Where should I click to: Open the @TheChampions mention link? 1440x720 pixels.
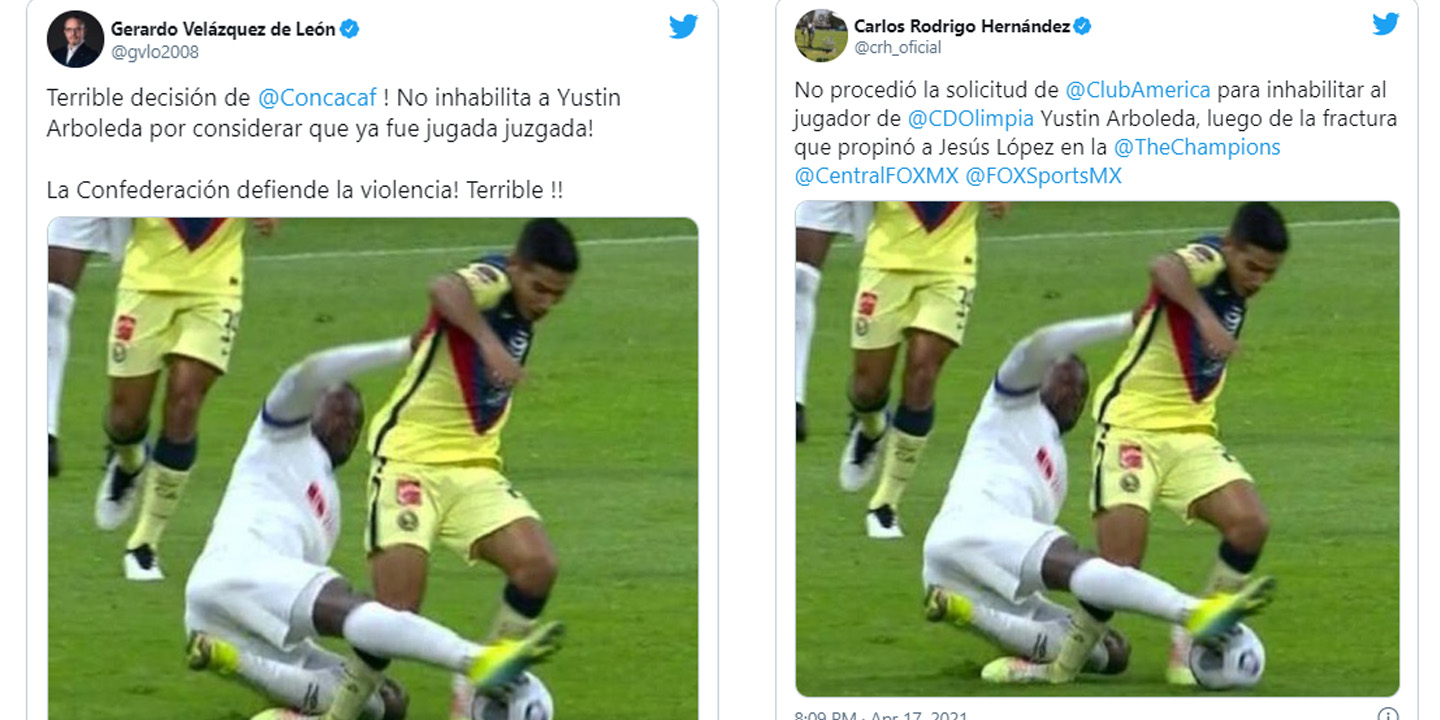pyautogui.click(x=1196, y=147)
